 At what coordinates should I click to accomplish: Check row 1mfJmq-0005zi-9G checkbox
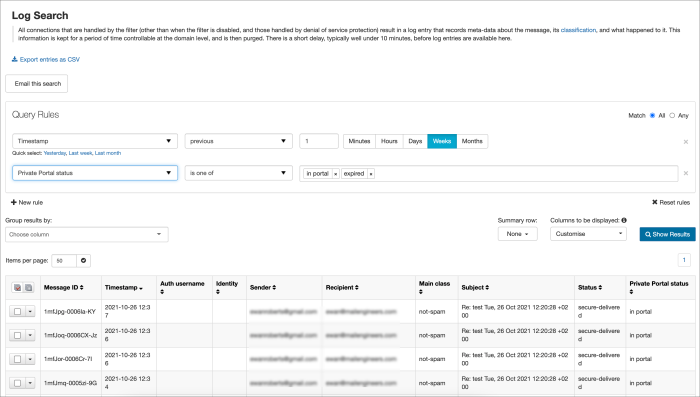[17, 383]
